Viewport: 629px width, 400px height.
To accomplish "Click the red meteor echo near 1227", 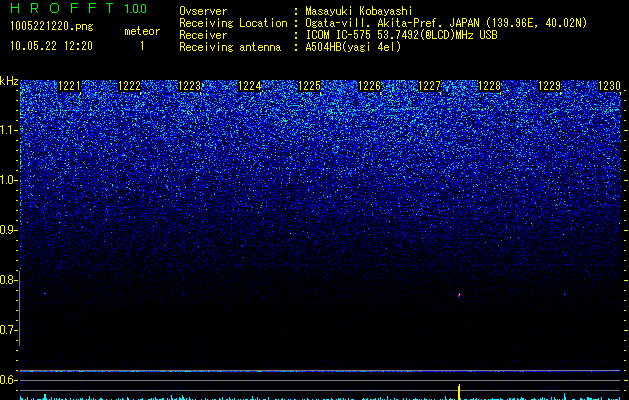I will point(459,295).
